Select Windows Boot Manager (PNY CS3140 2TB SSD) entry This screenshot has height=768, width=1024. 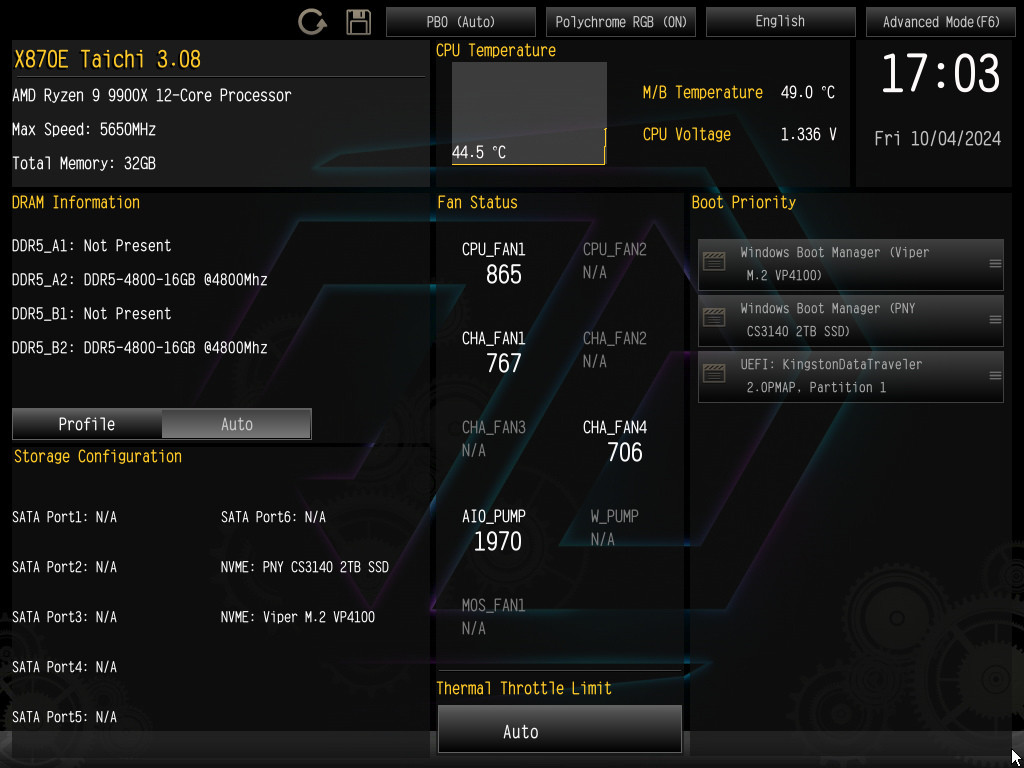[x=851, y=321]
